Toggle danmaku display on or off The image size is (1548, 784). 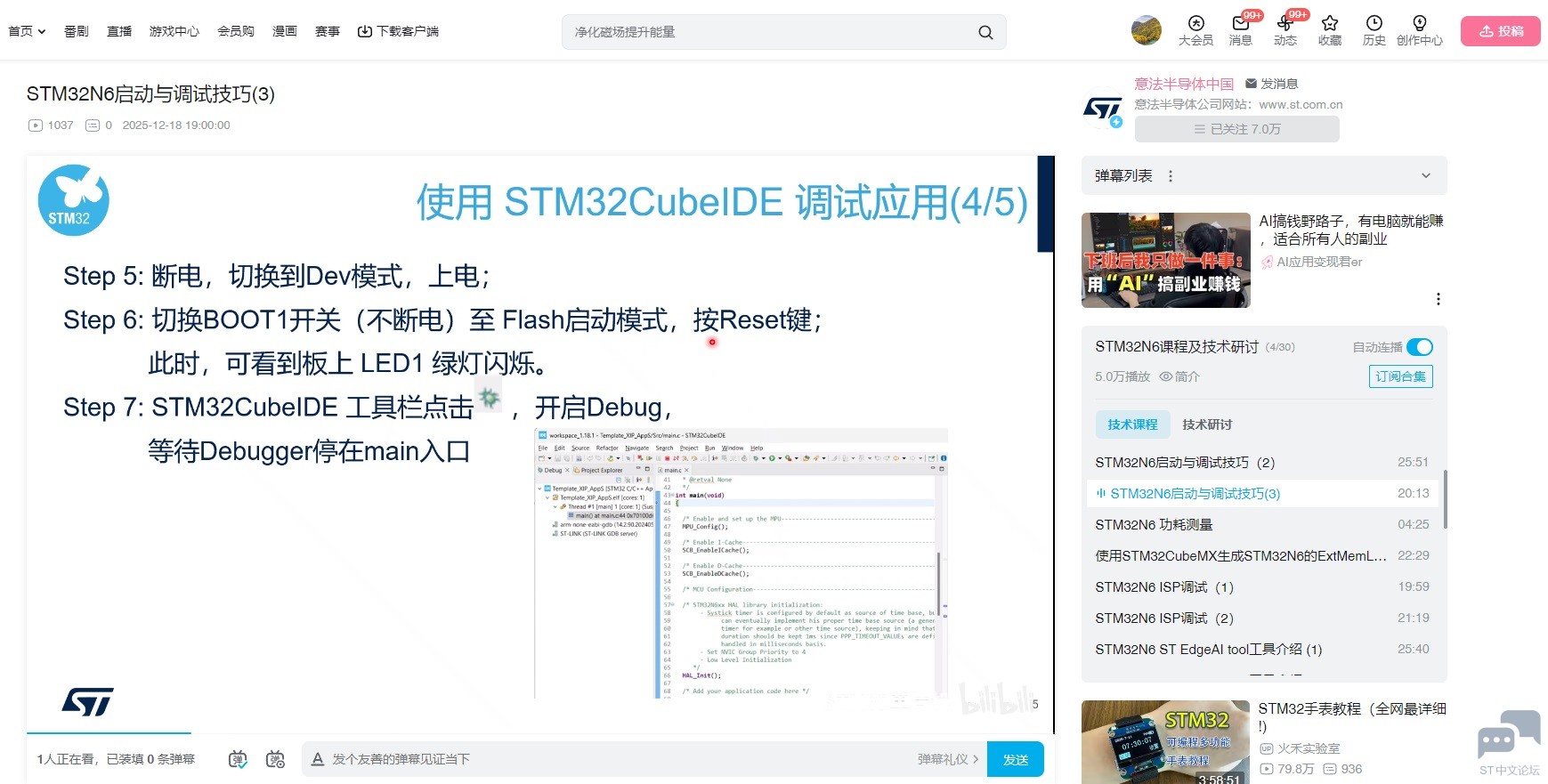point(238,759)
